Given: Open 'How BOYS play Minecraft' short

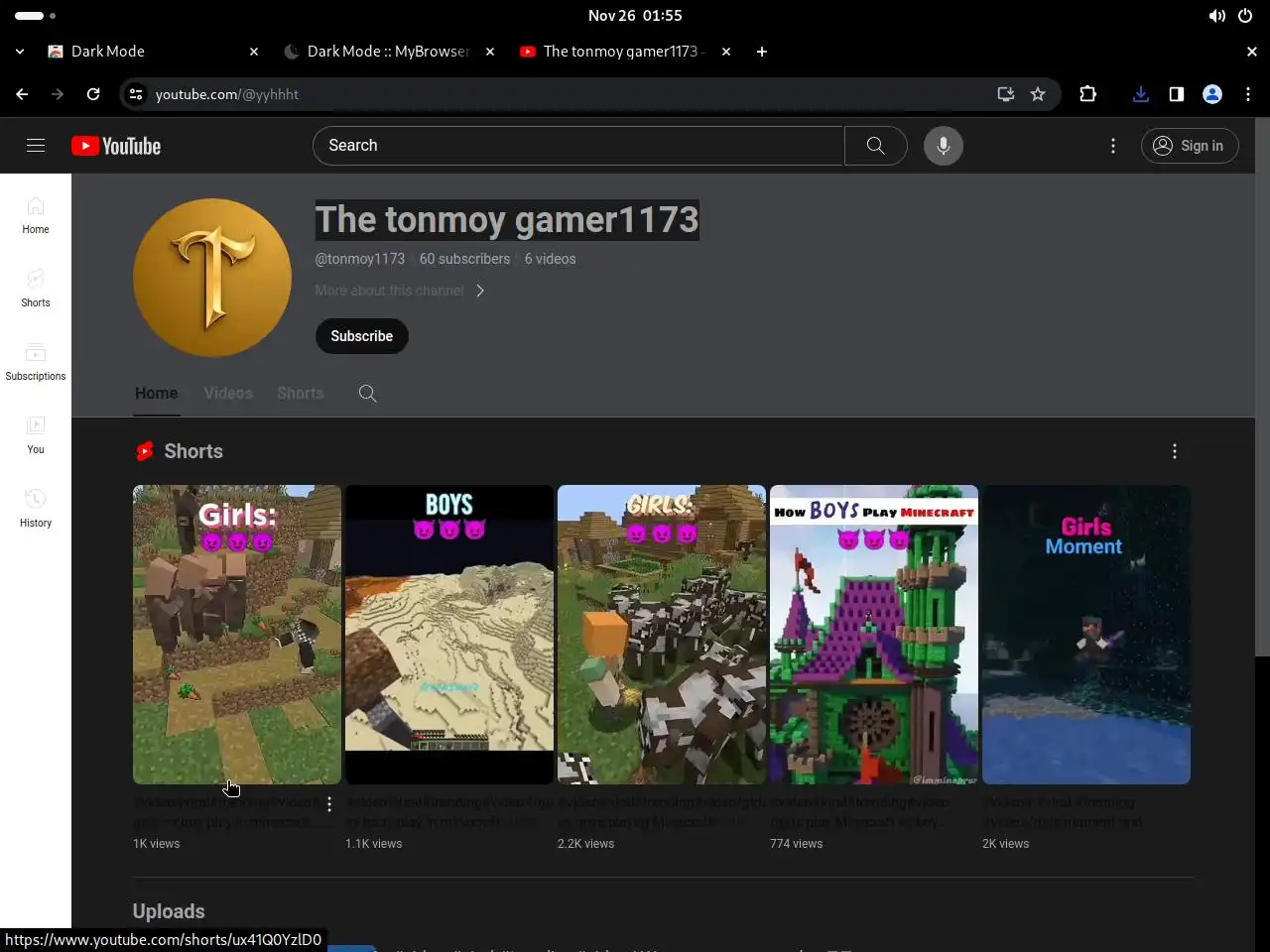Looking at the screenshot, I should click(874, 635).
